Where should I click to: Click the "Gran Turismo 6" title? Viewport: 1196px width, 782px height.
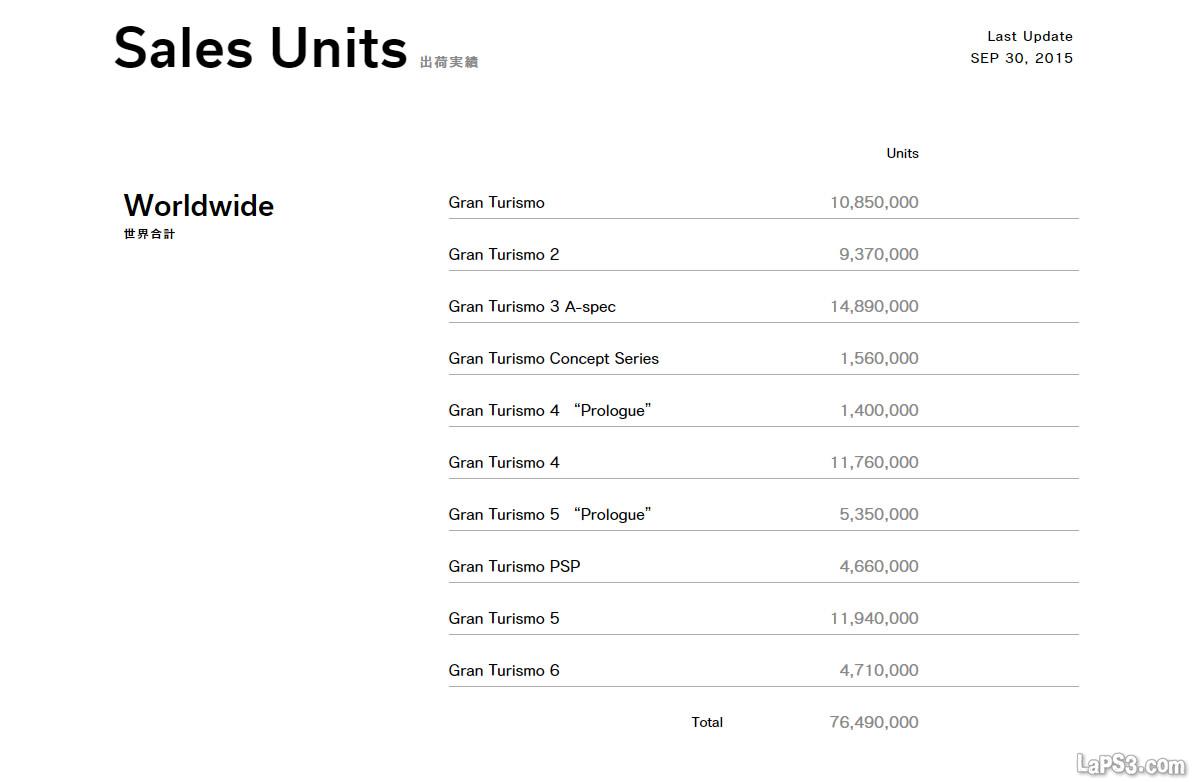(x=503, y=670)
